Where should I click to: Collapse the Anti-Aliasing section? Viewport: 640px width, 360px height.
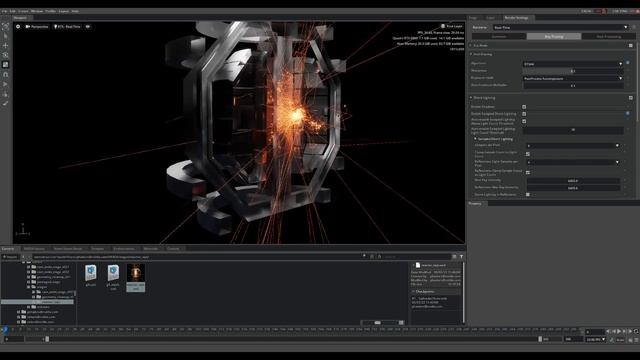pyautogui.click(x=471, y=54)
